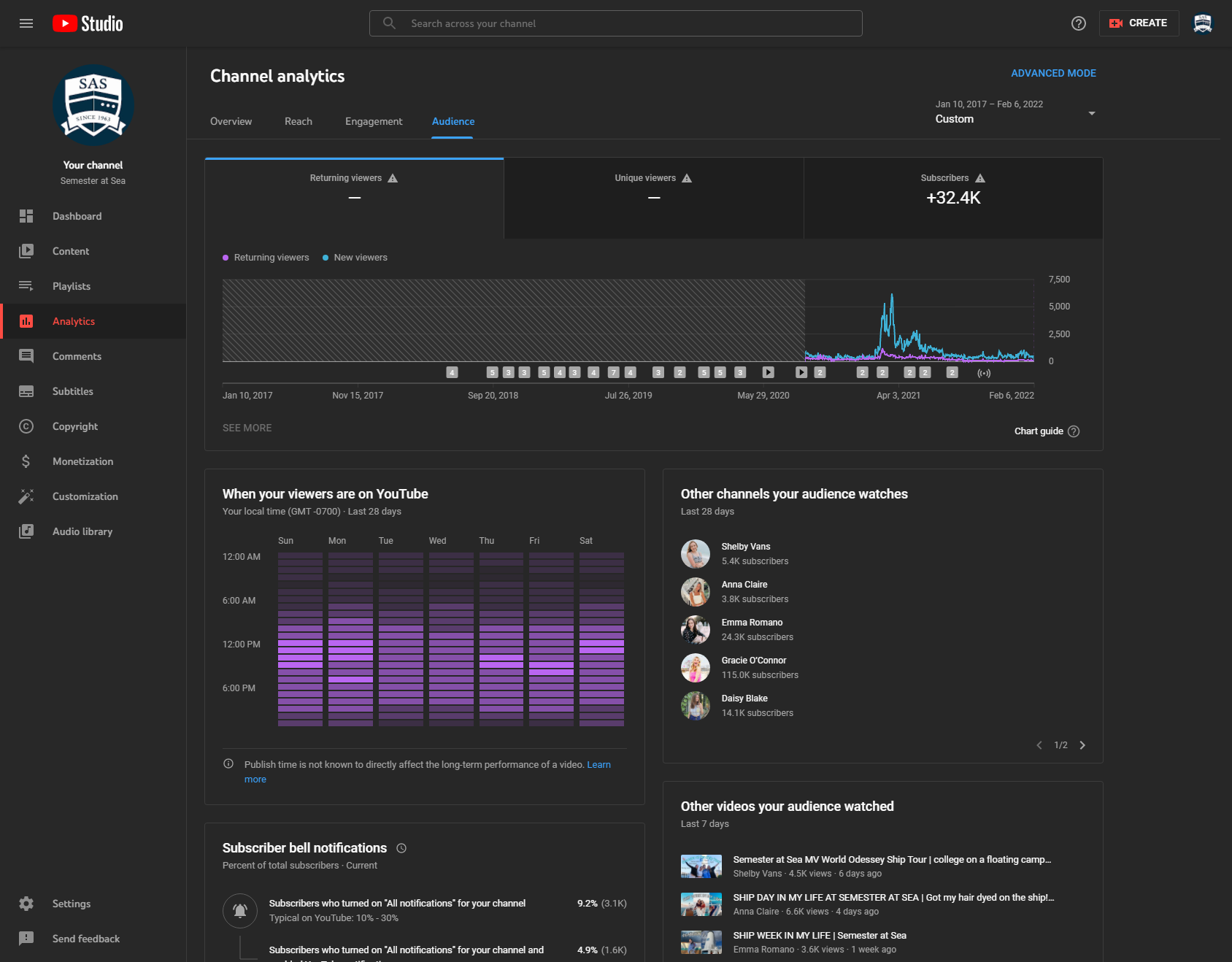Viewport: 1232px width, 962px height.
Task: Click the Analytics sidebar icon
Action: click(x=26, y=321)
